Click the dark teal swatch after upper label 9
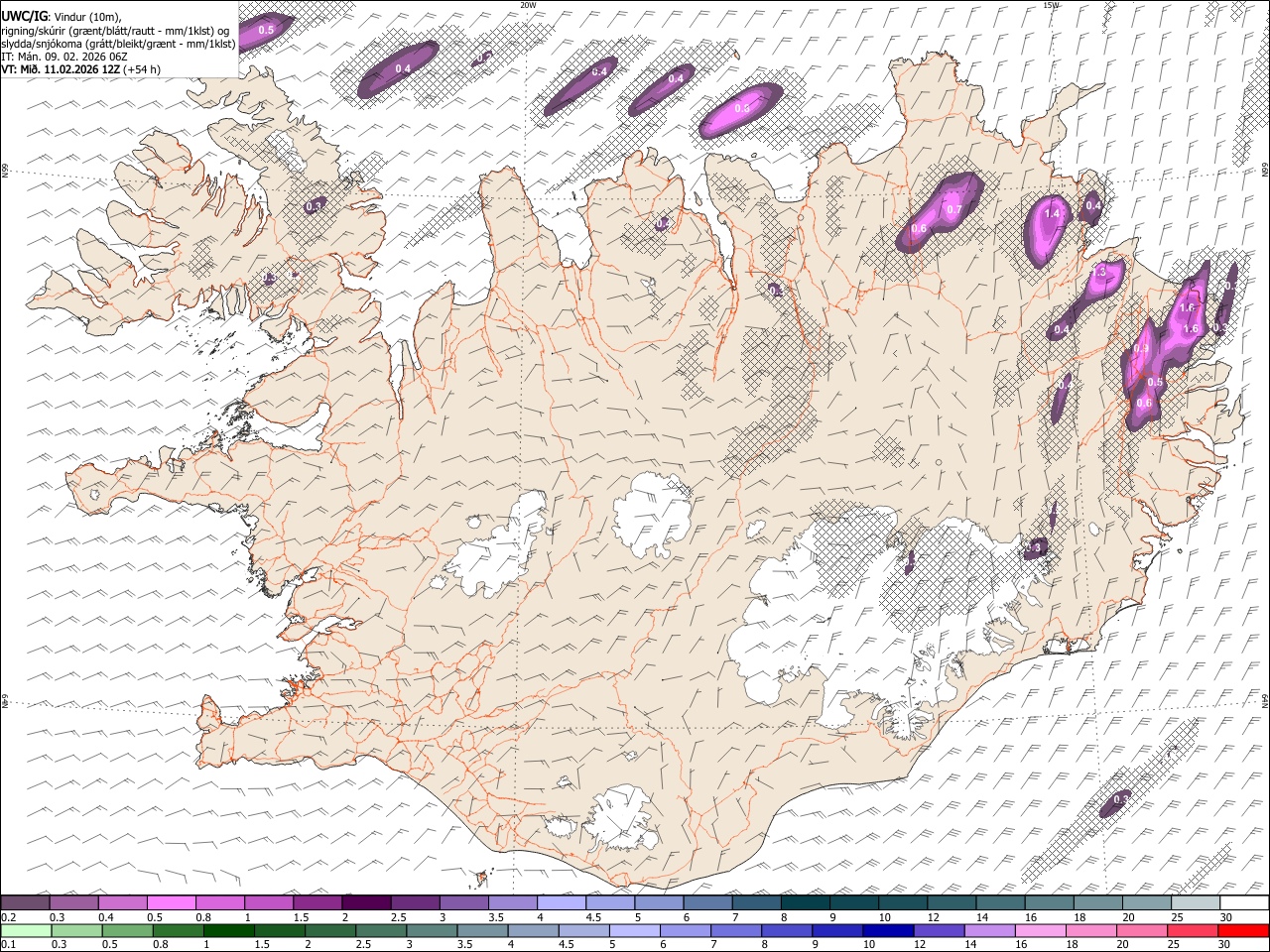Viewport: 1270px width, 952px height. (x=854, y=902)
